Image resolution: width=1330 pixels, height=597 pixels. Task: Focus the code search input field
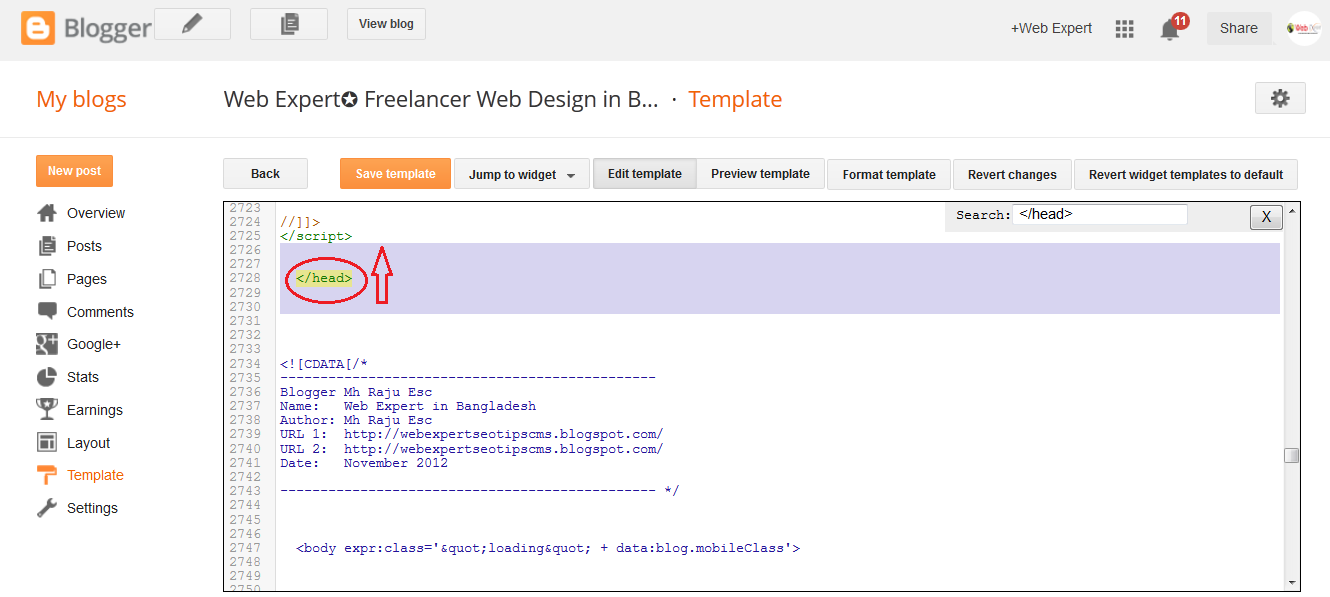[1100, 214]
